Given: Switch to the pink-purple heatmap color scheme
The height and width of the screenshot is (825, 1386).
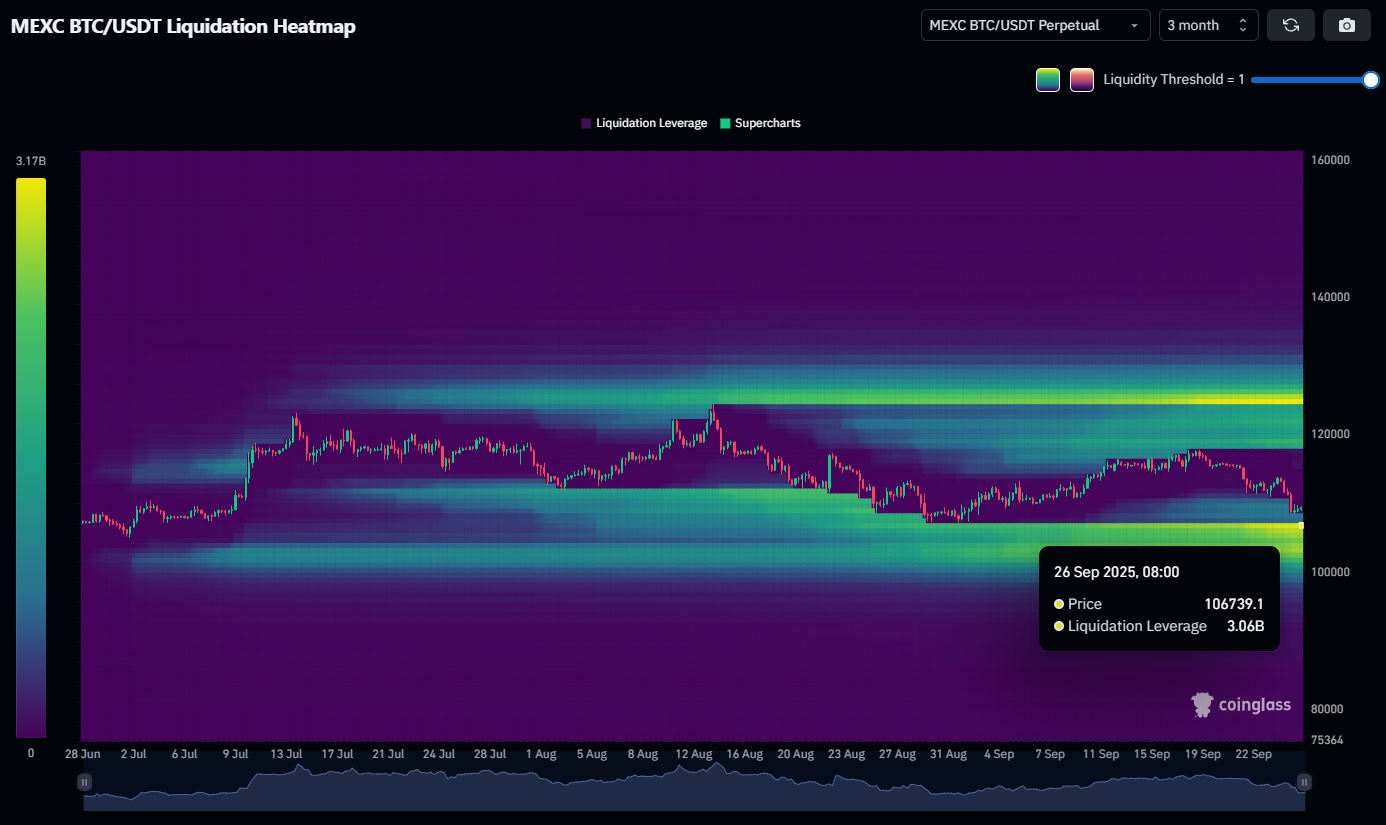Looking at the screenshot, I should tap(1081, 80).
